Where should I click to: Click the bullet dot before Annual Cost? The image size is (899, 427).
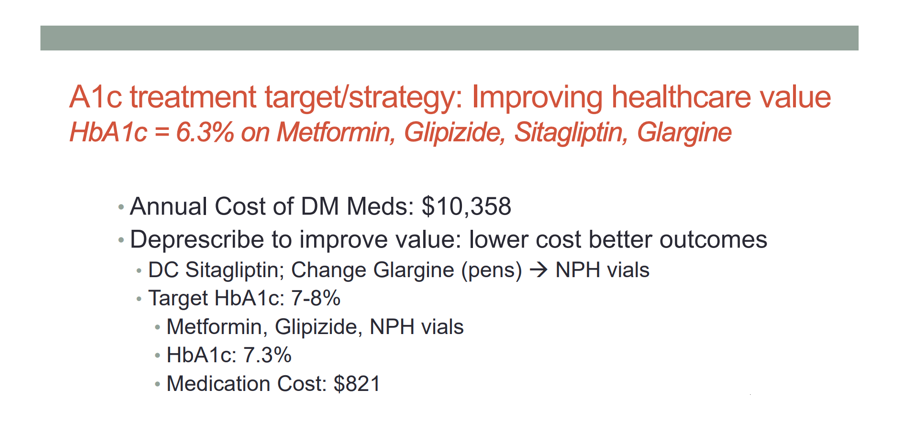(x=121, y=207)
